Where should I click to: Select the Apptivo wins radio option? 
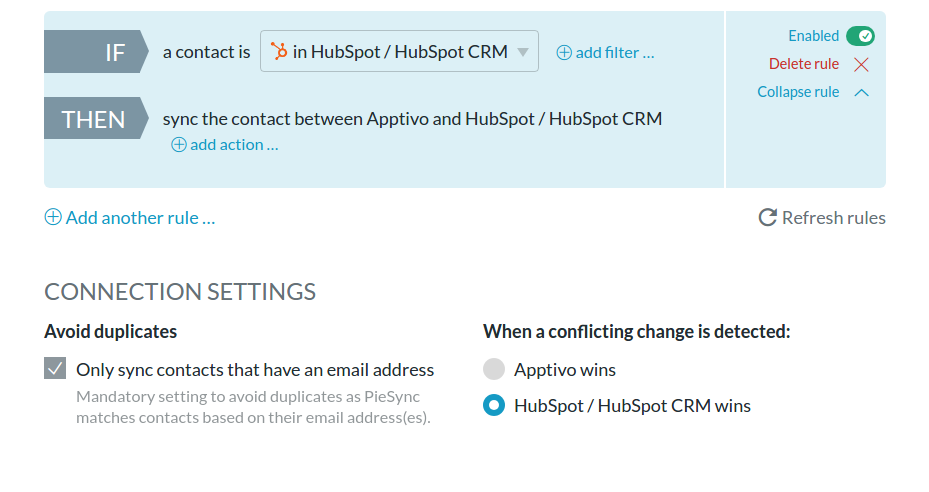(x=494, y=369)
